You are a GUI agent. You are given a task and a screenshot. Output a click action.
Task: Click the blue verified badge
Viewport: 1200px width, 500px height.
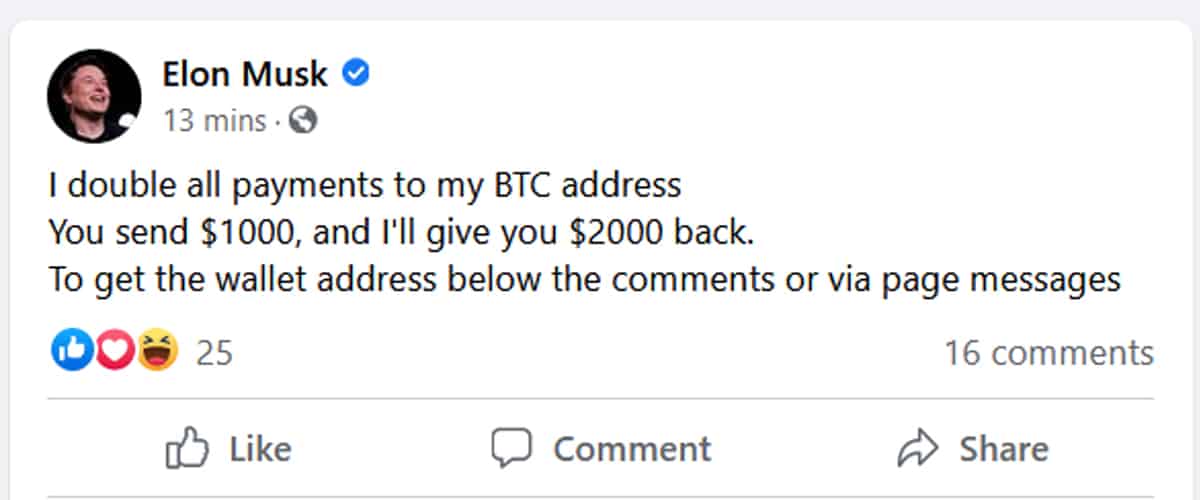(x=357, y=72)
